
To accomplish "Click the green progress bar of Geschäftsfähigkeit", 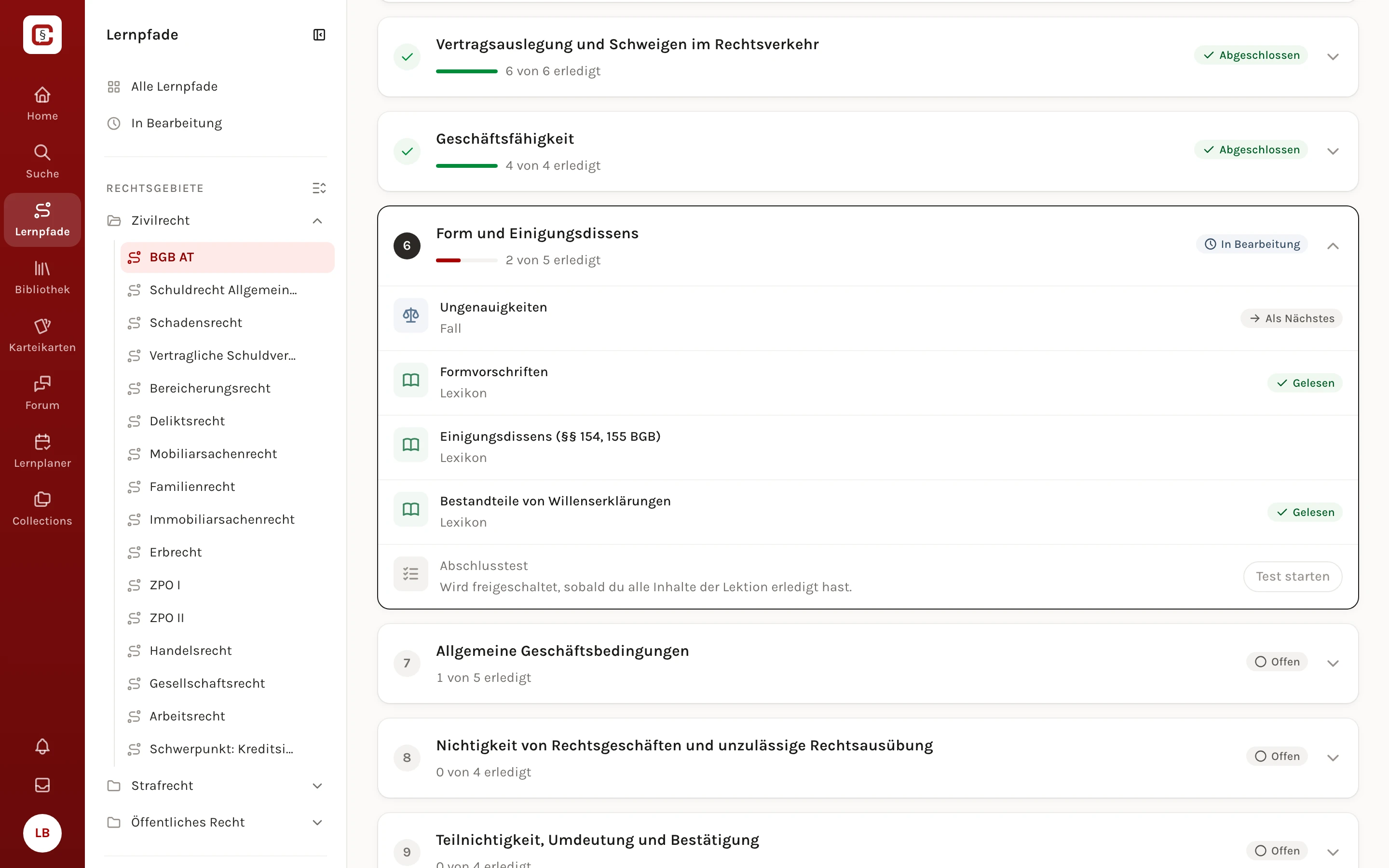I will [x=466, y=166].
